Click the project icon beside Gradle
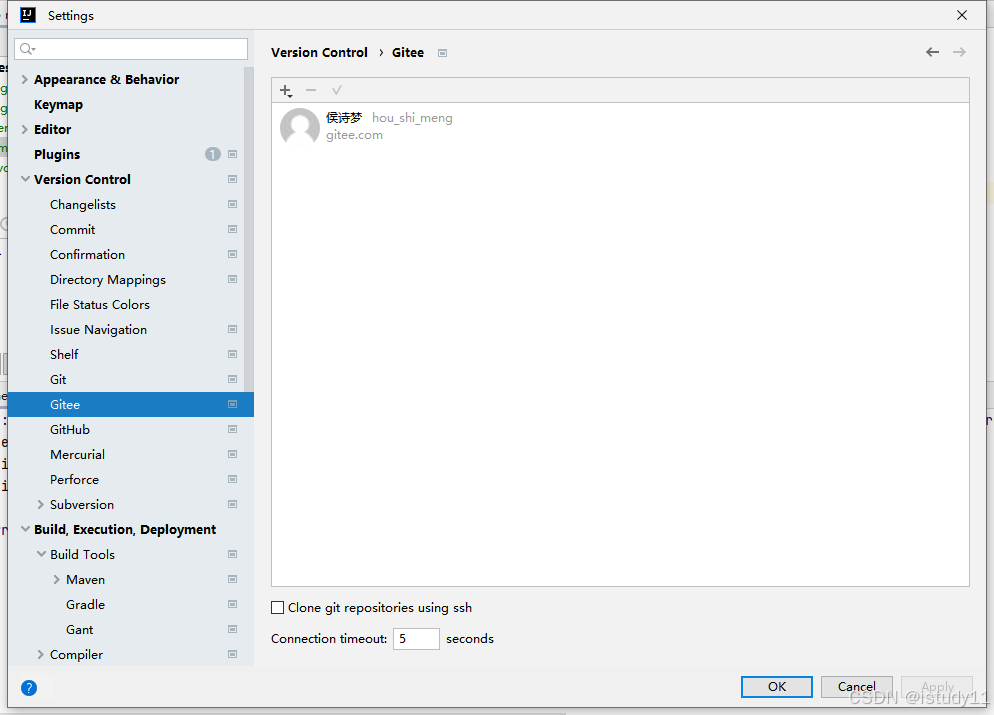 pos(233,604)
